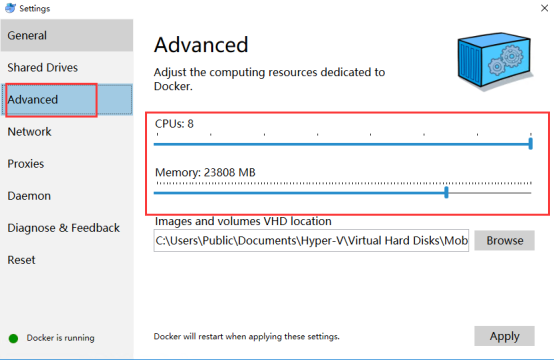Click the blue container gears illustration
This screenshot has width=554, height=360.
495,61
